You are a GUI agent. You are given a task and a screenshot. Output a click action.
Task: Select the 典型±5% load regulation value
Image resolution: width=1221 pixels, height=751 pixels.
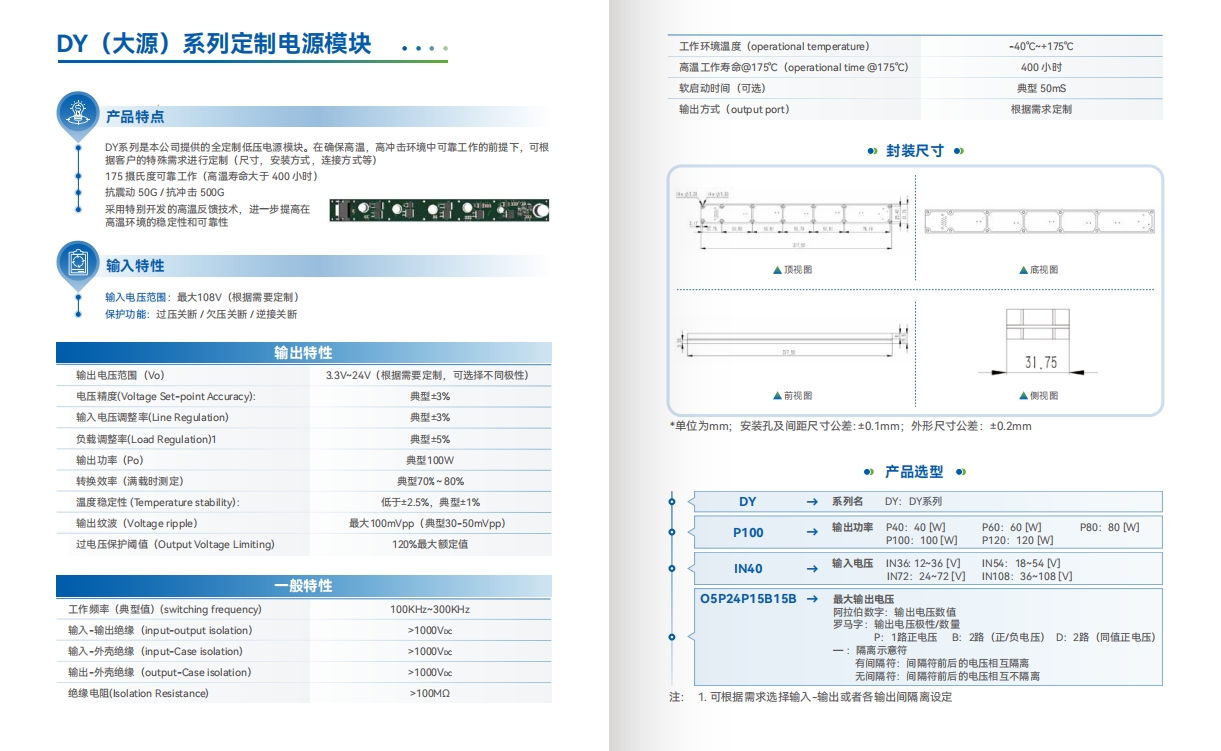click(430, 439)
